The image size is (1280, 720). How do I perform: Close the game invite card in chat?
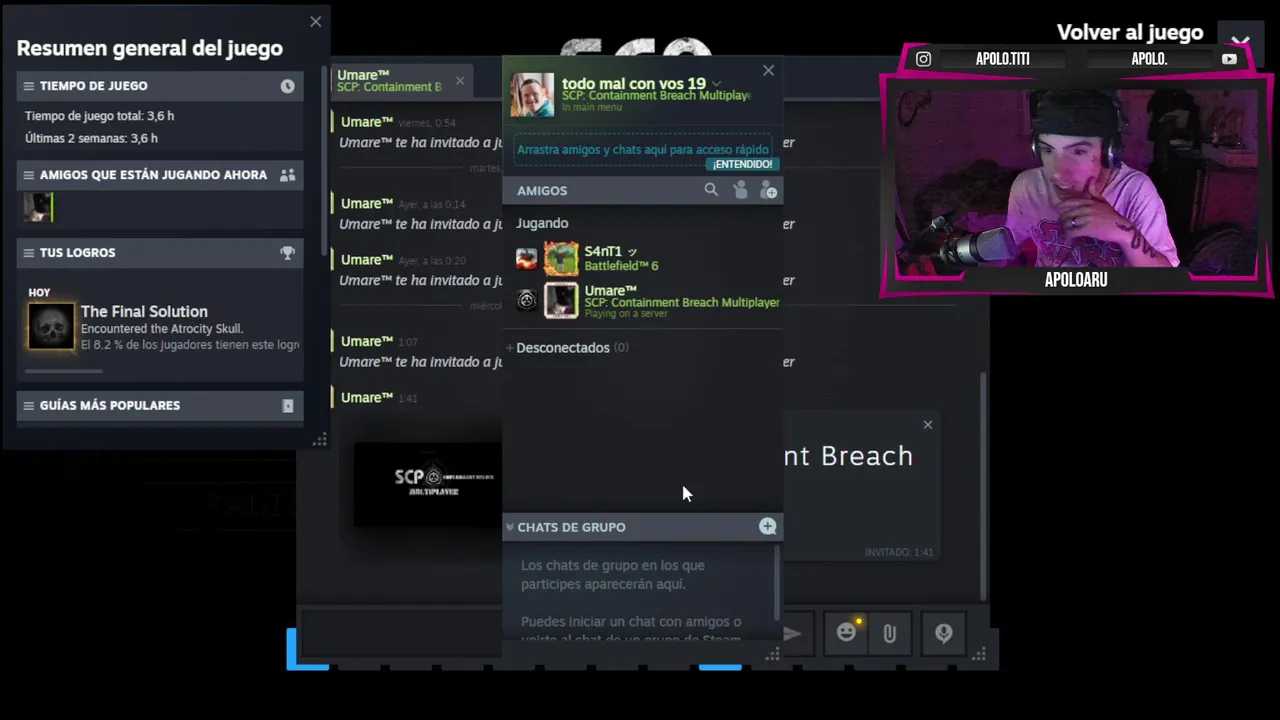pos(928,425)
